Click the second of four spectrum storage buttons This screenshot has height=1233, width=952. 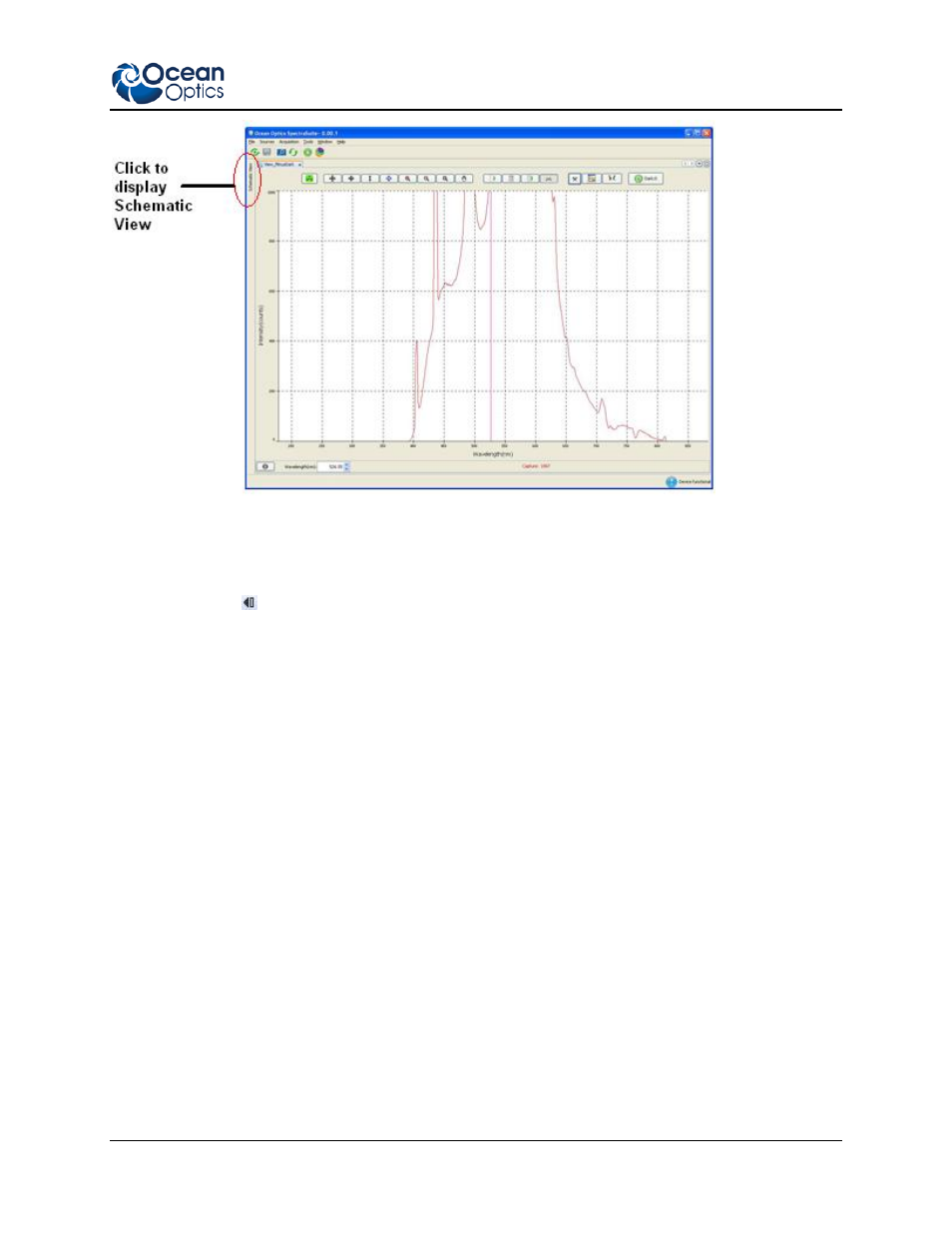(x=511, y=179)
